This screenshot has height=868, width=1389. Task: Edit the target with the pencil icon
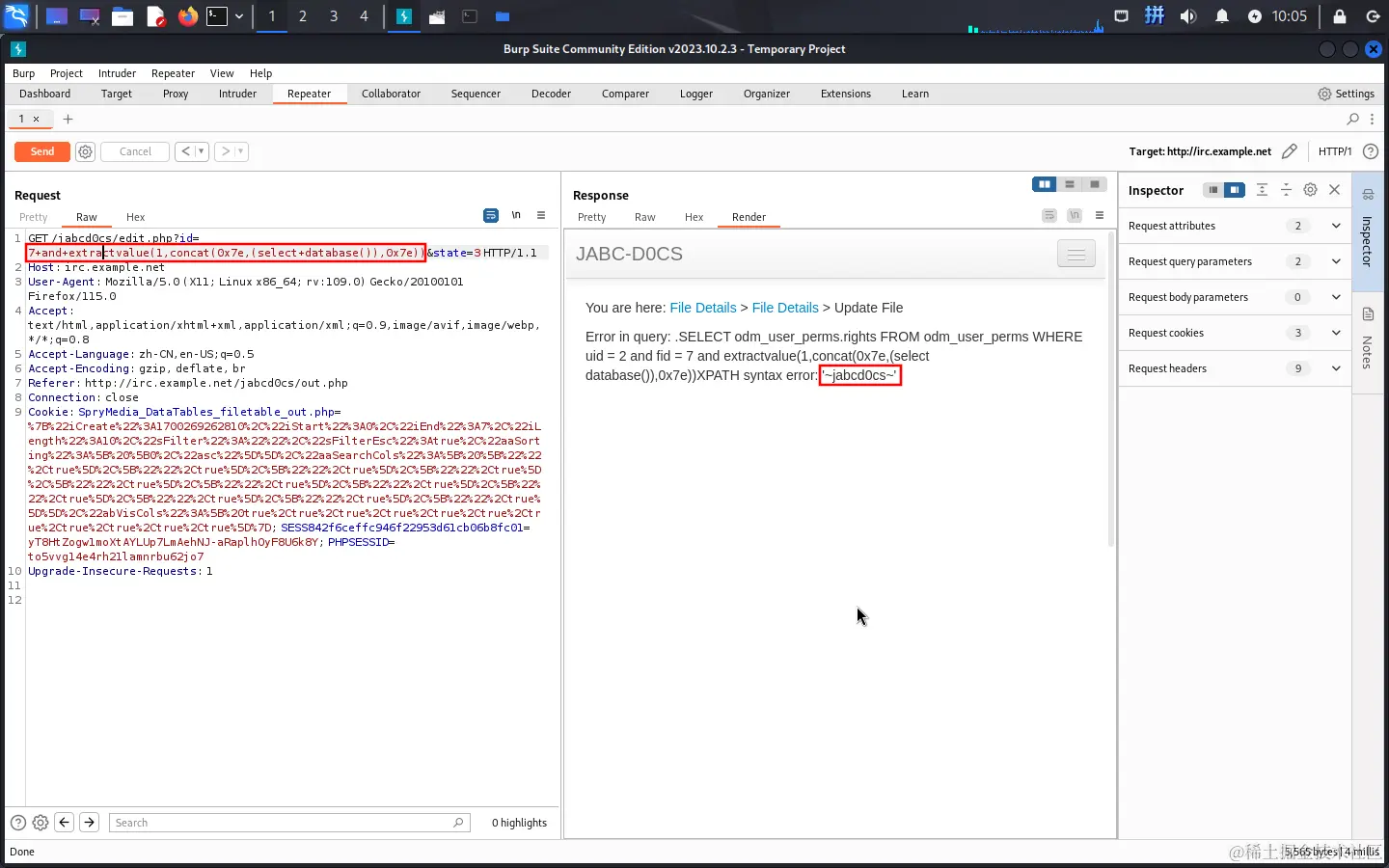pyautogui.click(x=1290, y=151)
